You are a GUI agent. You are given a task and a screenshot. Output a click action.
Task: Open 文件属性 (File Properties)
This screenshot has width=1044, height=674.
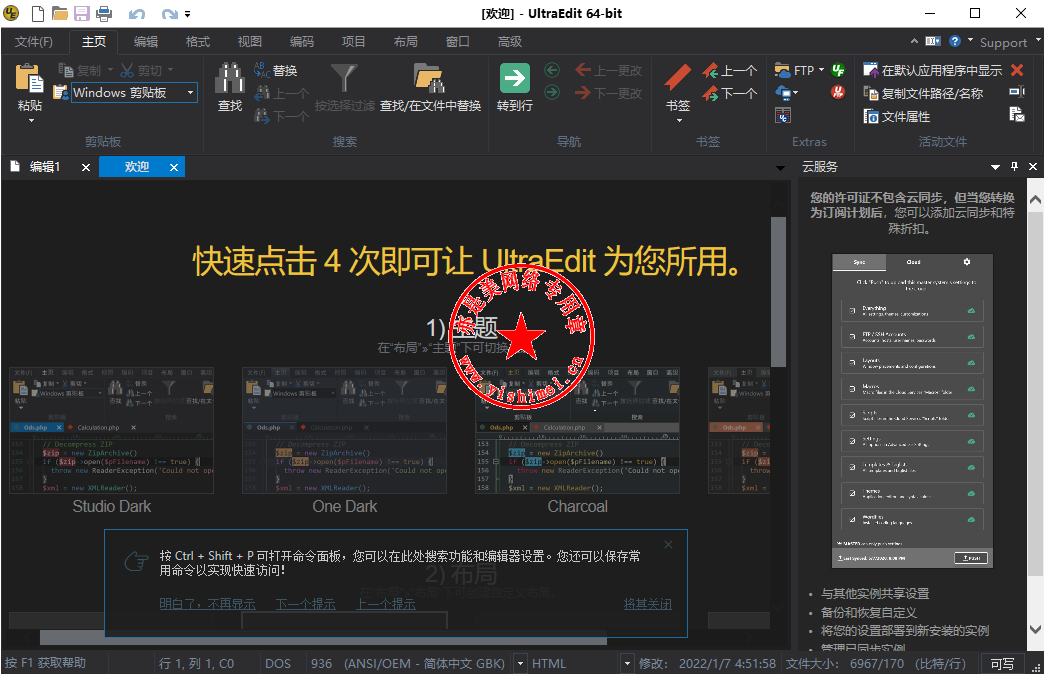[896, 117]
